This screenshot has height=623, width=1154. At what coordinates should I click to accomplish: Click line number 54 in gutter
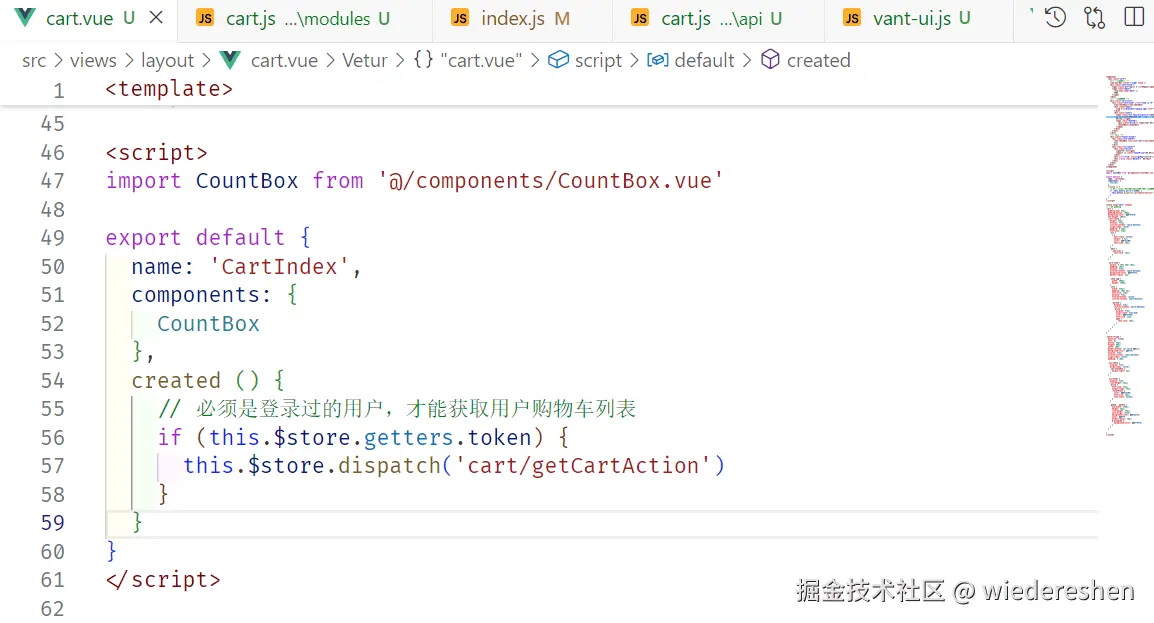(52, 380)
